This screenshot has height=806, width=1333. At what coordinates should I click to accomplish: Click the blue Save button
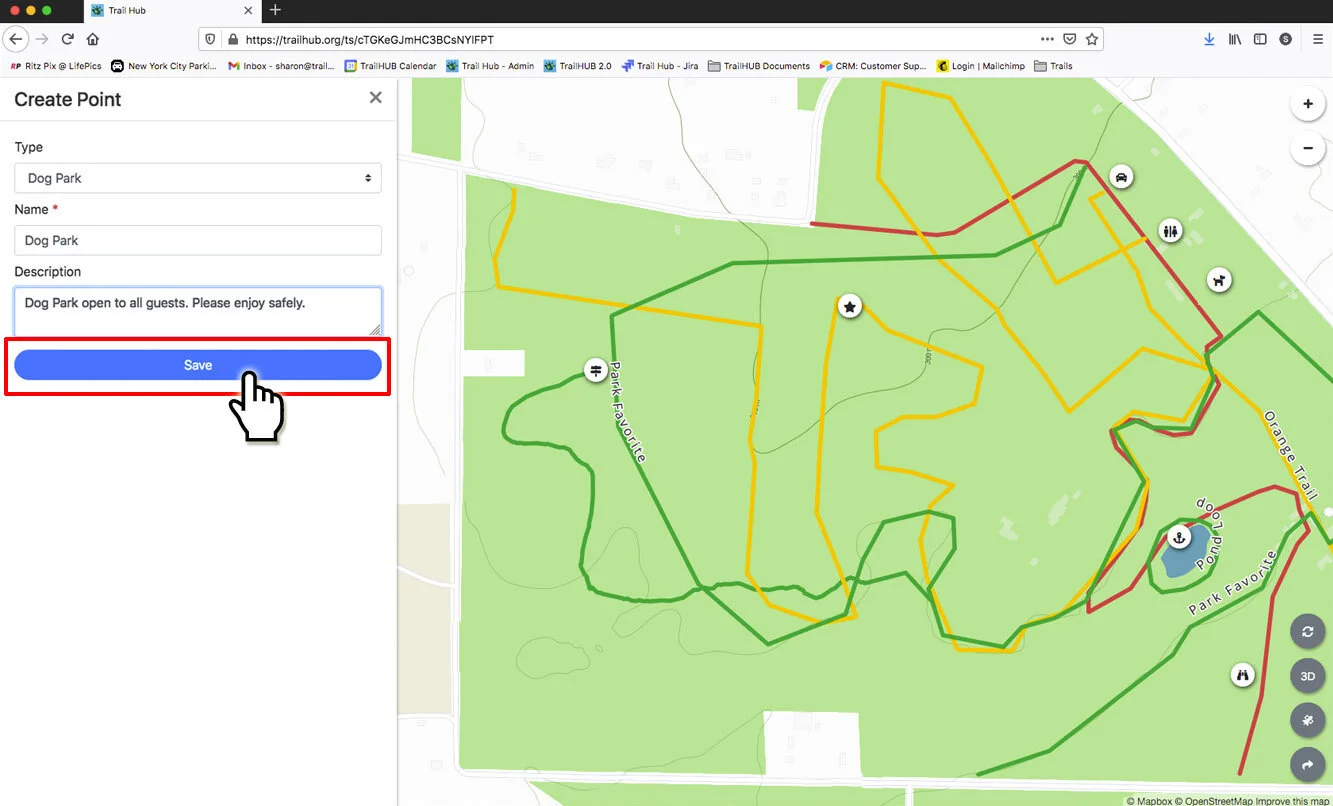198,365
